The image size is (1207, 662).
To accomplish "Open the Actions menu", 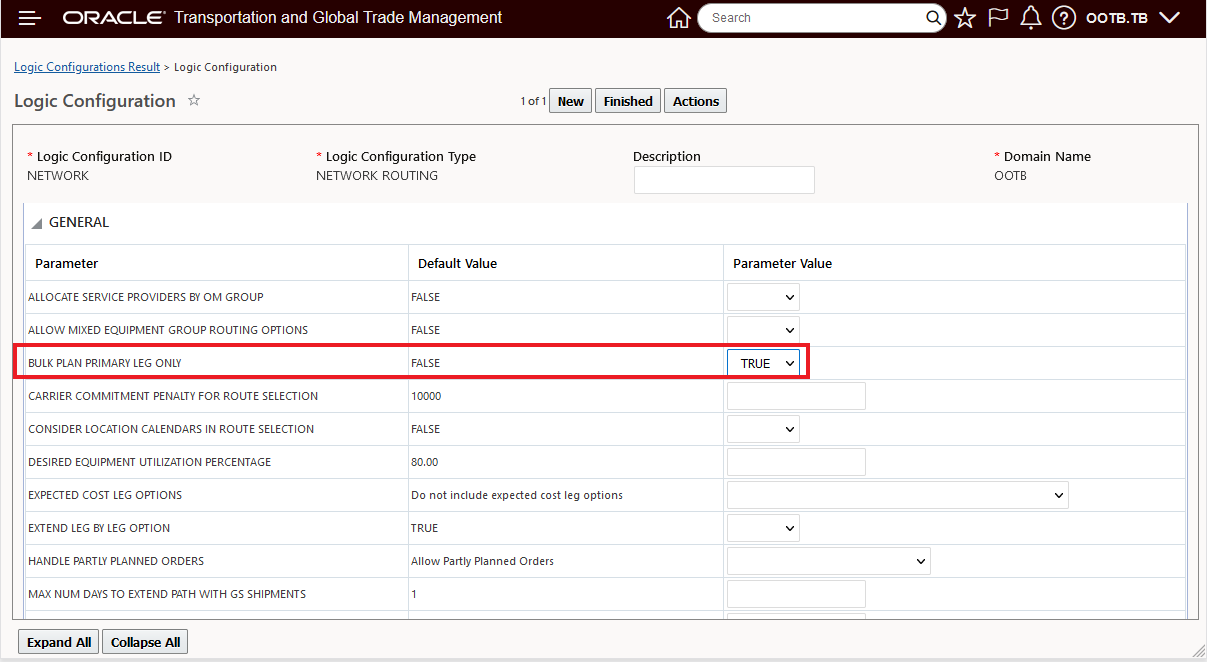I will 695,101.
